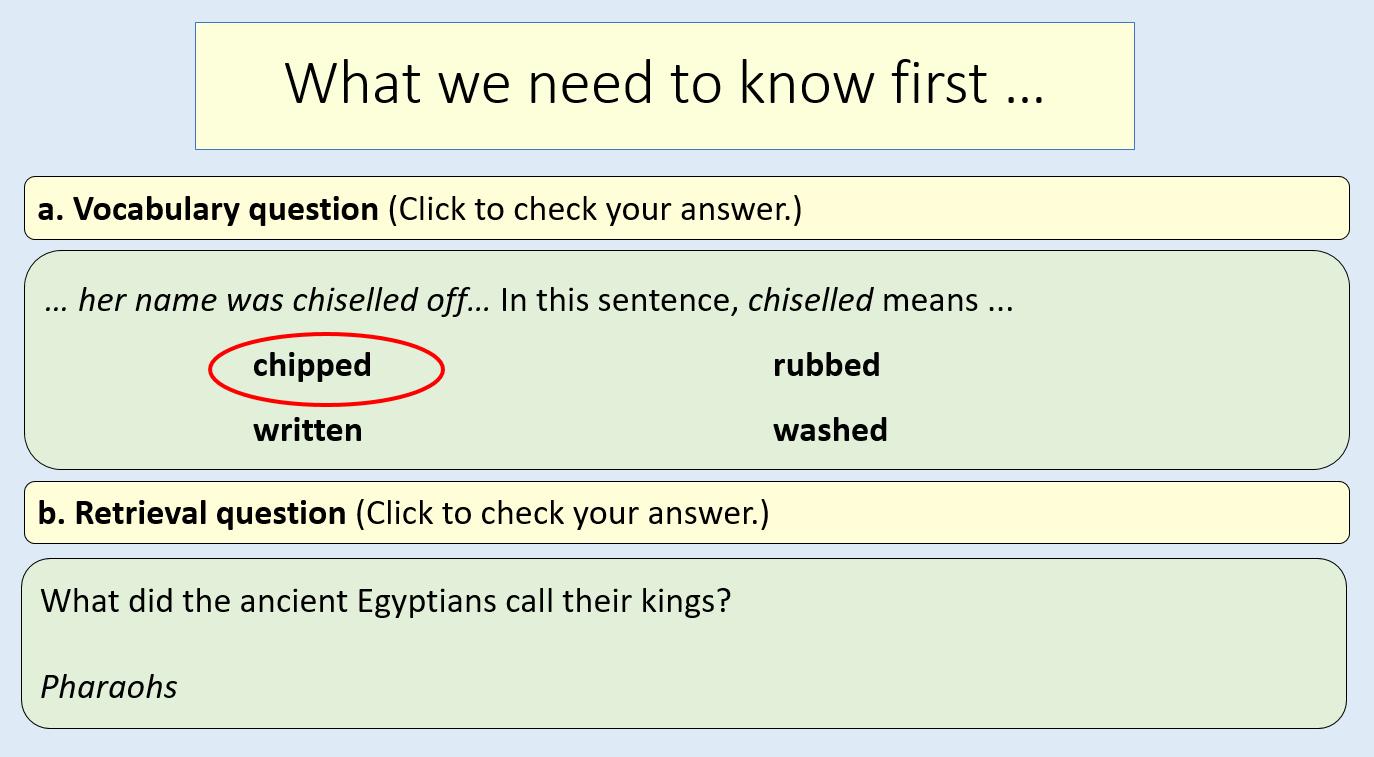The width and height of the screenshot is (1374, 757).
Task: Click the revealed answer 'Pharaohs'
Action: pos(109,687)
